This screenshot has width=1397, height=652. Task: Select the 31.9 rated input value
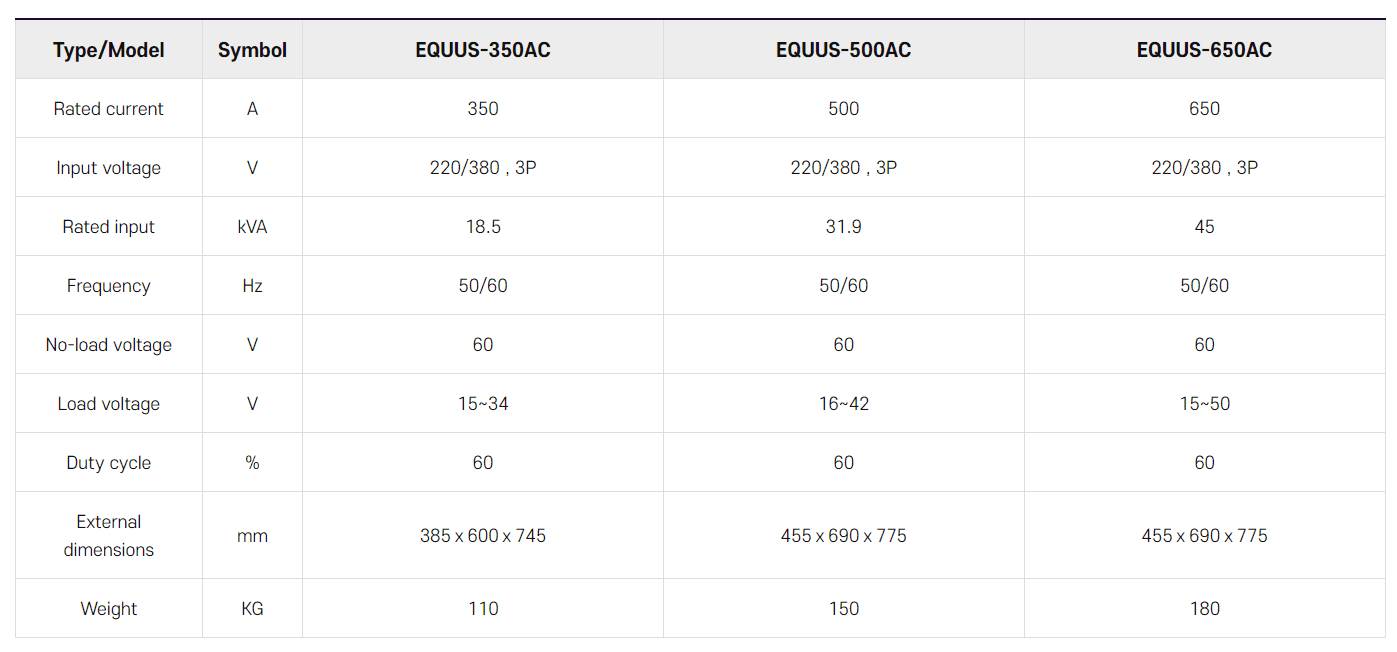point(844,227)
